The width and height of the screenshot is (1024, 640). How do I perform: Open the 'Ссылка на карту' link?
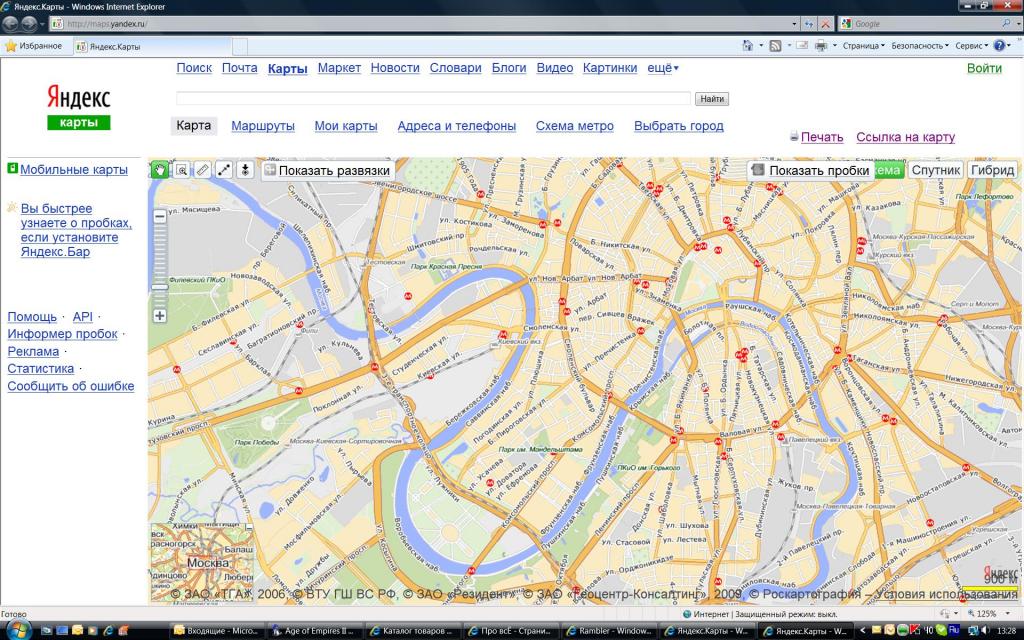(905, 137)
